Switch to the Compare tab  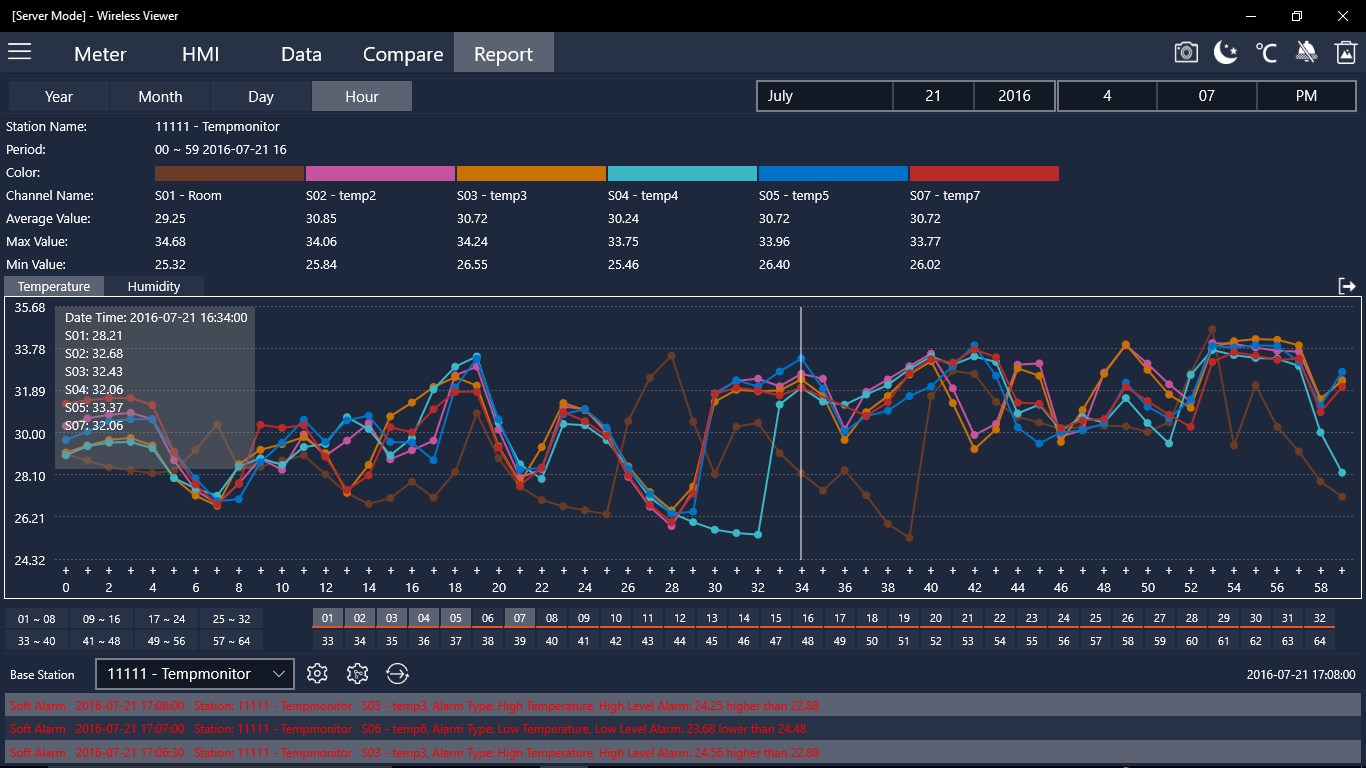(x=403, y=54)
